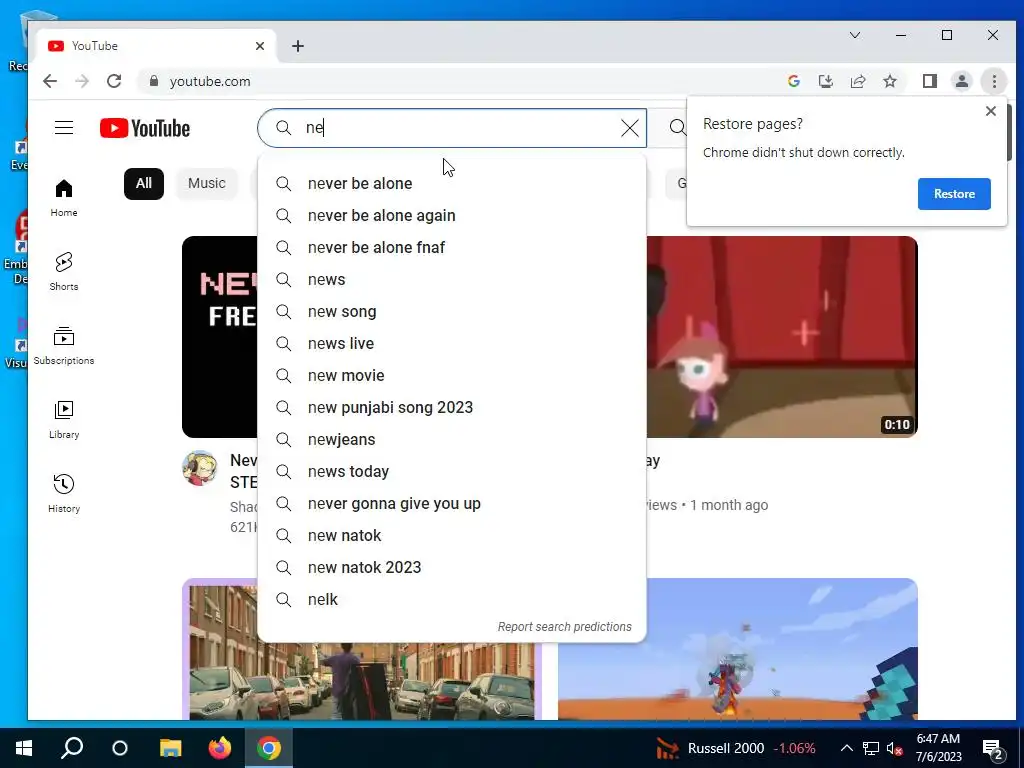Viewport: 1024px width, 768px height.
Task: Select the Music filter chip
Action: 206,184
